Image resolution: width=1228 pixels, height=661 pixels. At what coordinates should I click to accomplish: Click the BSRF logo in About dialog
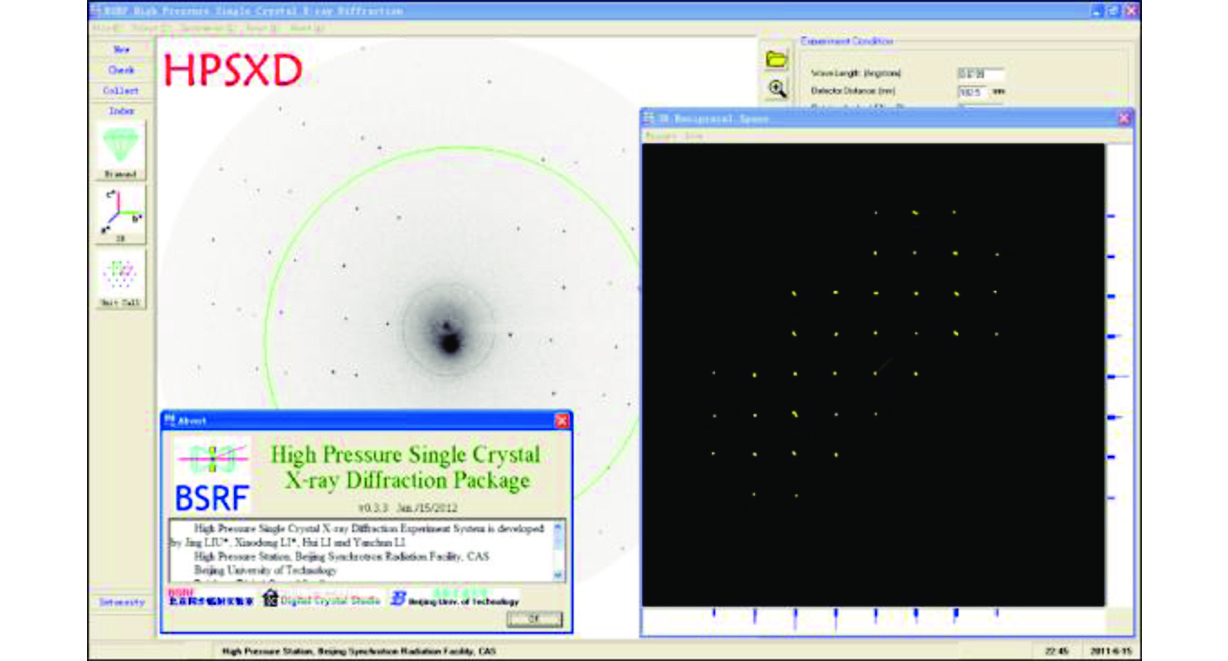212,474
